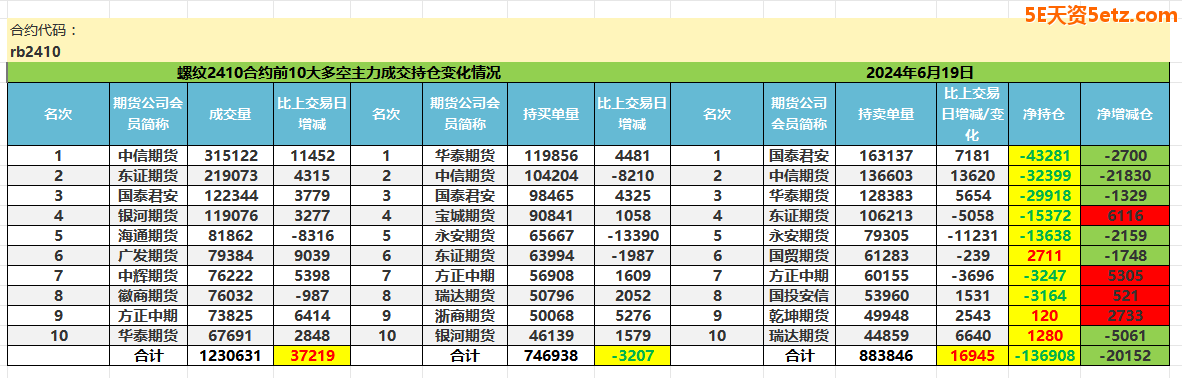Select the 海通期货 cell

pos(149,235)
